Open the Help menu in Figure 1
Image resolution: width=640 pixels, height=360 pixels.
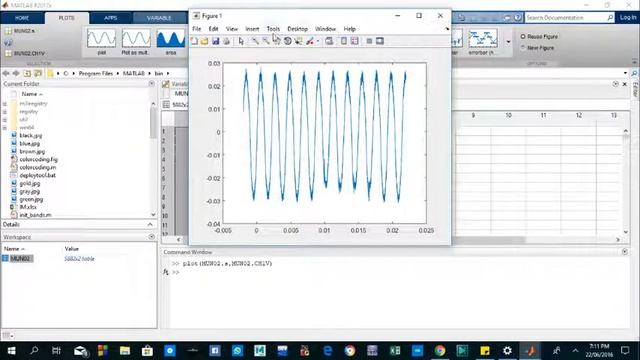[349, 29]
